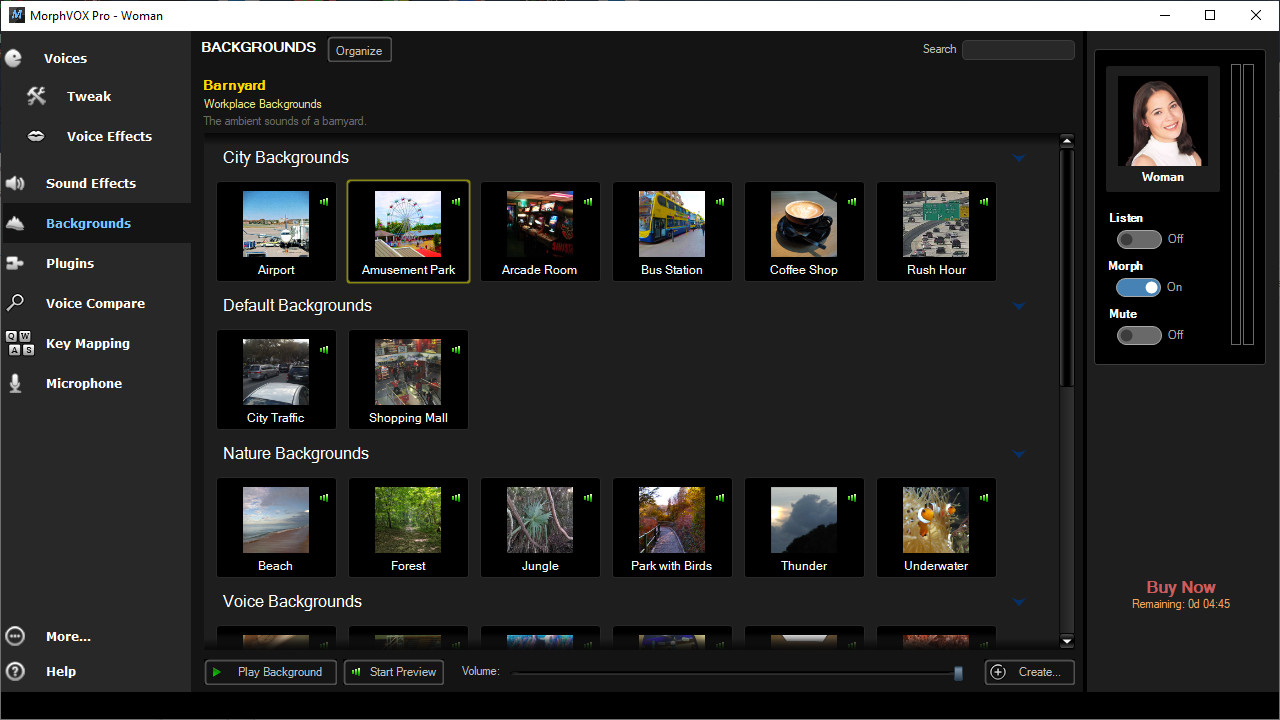The image size is (1280, 720).
Task: Pick the City Traffic background
Action: coord(276,380)
